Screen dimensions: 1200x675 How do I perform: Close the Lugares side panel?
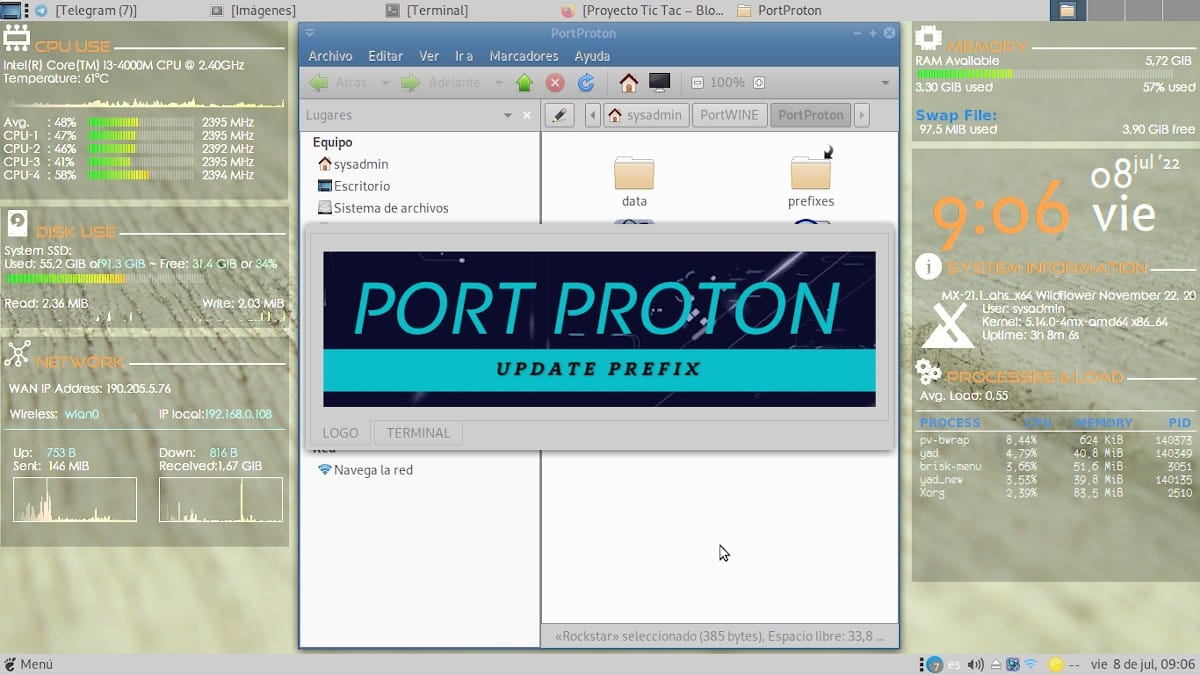528,115
